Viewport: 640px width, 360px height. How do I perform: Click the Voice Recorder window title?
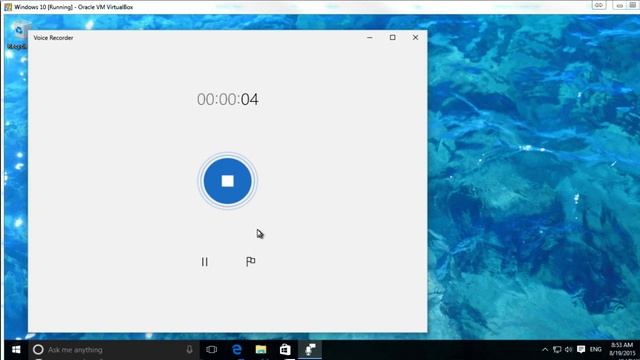[53, 38]
